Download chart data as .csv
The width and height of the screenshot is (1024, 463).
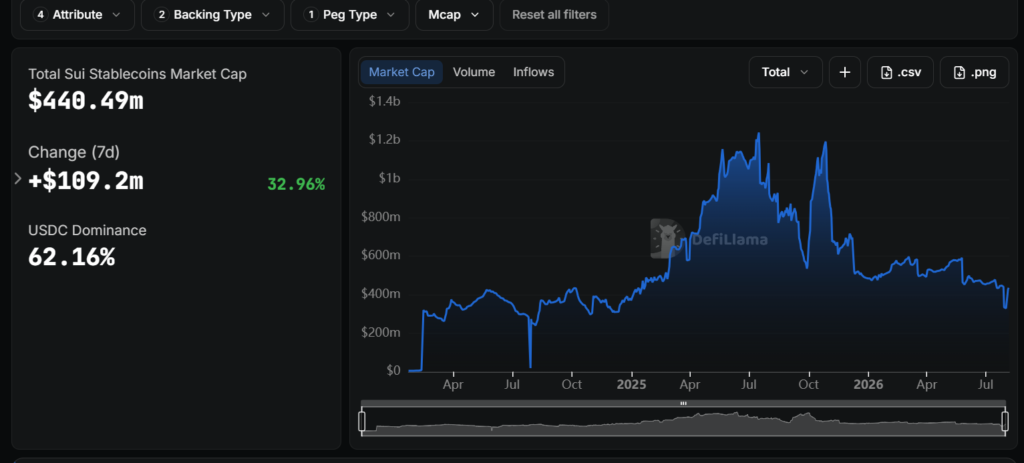[901, 72]
